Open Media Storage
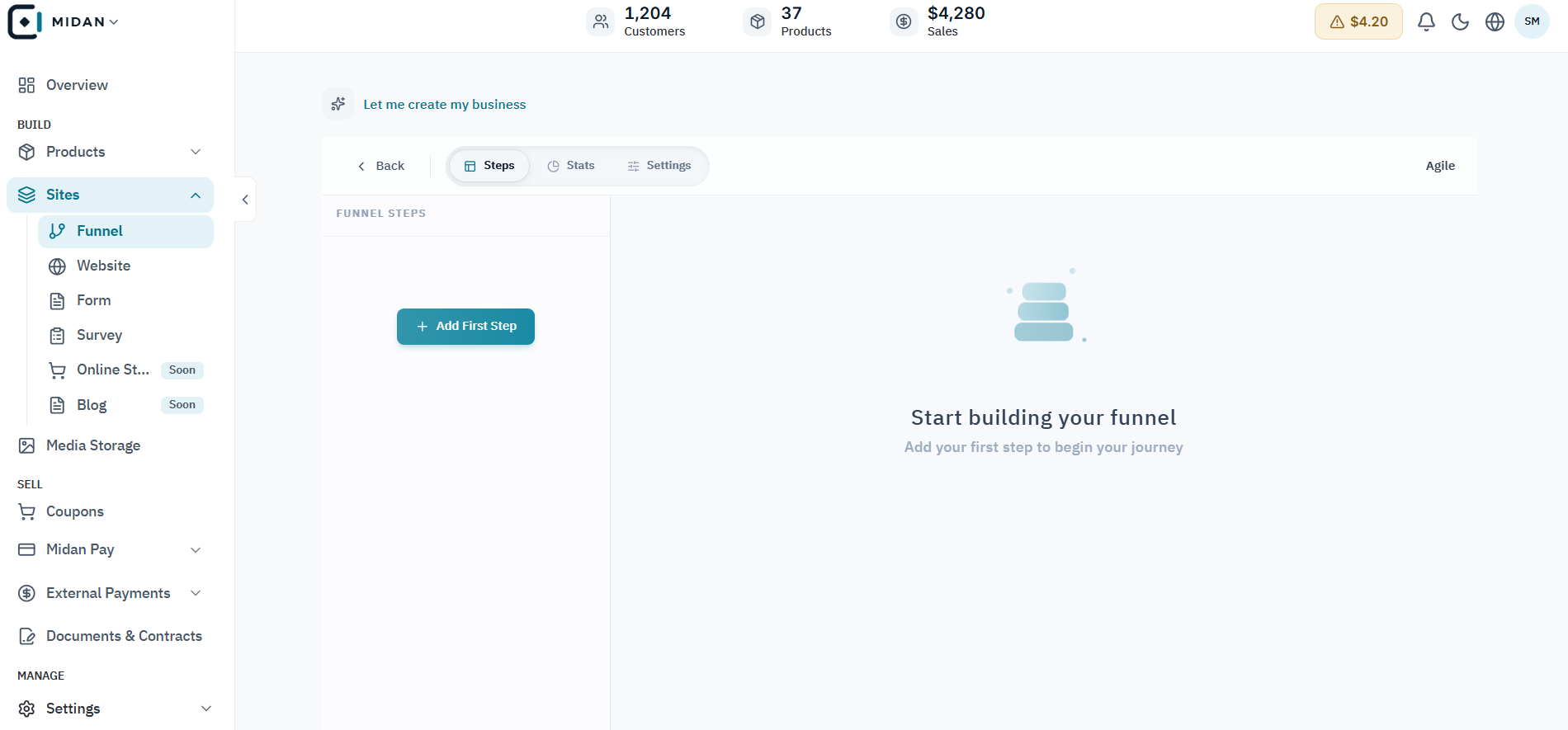Viewport: 1568px width, 730px height. click(110, 445)
